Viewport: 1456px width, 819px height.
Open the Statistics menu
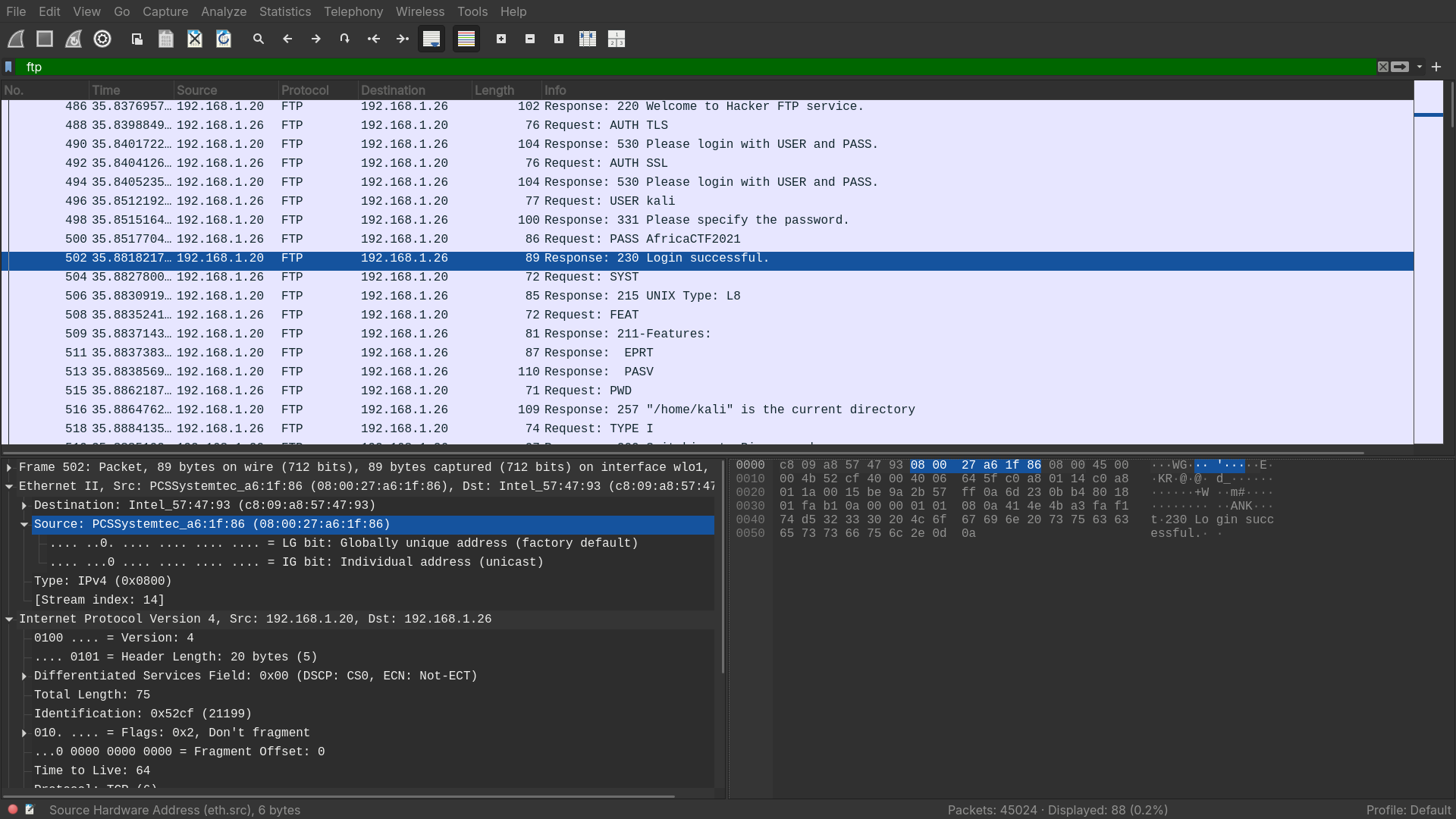click(284, 11)
